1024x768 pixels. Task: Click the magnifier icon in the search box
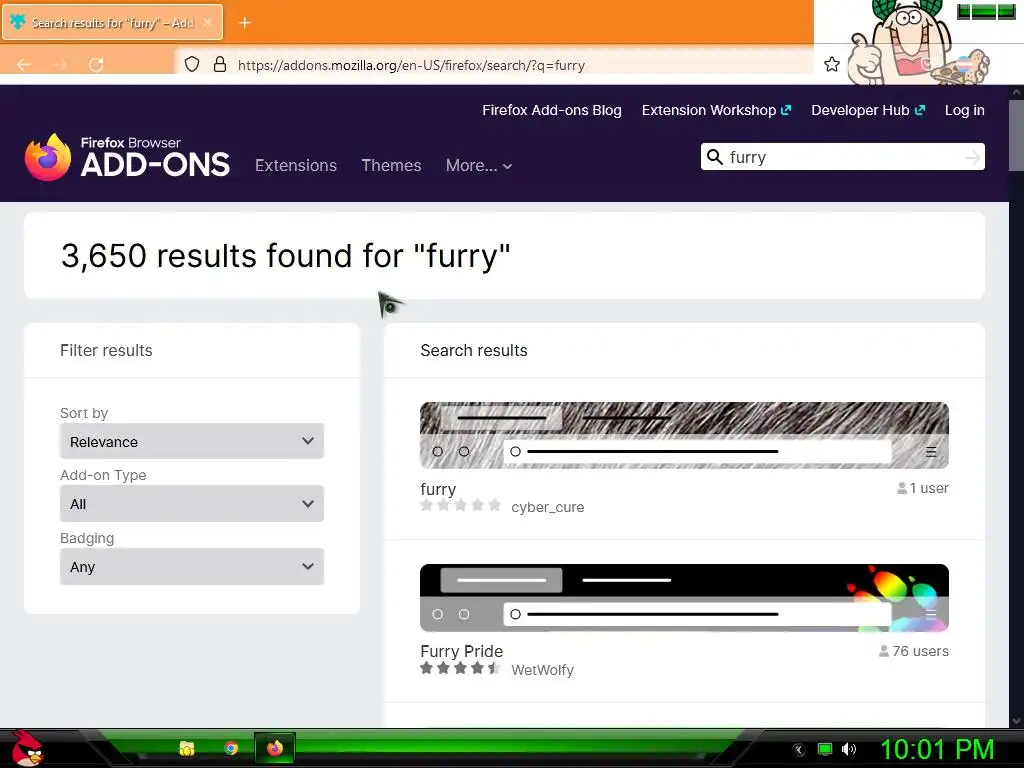pyautogui.click(x=714, y=157)
